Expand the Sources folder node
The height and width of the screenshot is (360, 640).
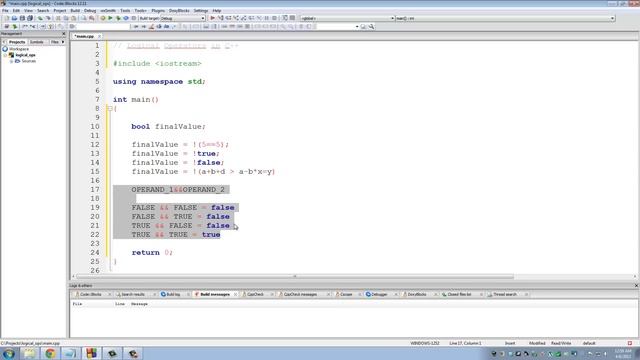point(11,61)
